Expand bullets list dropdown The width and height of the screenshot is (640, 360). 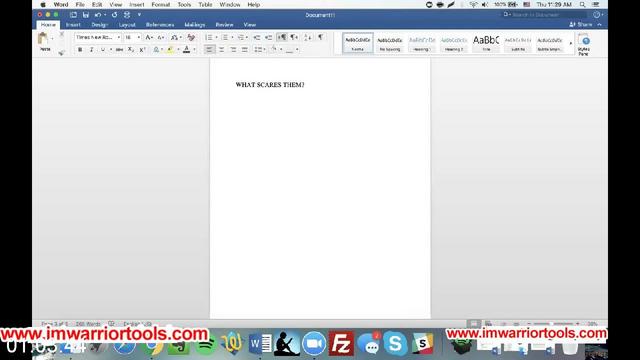(217, 38)
